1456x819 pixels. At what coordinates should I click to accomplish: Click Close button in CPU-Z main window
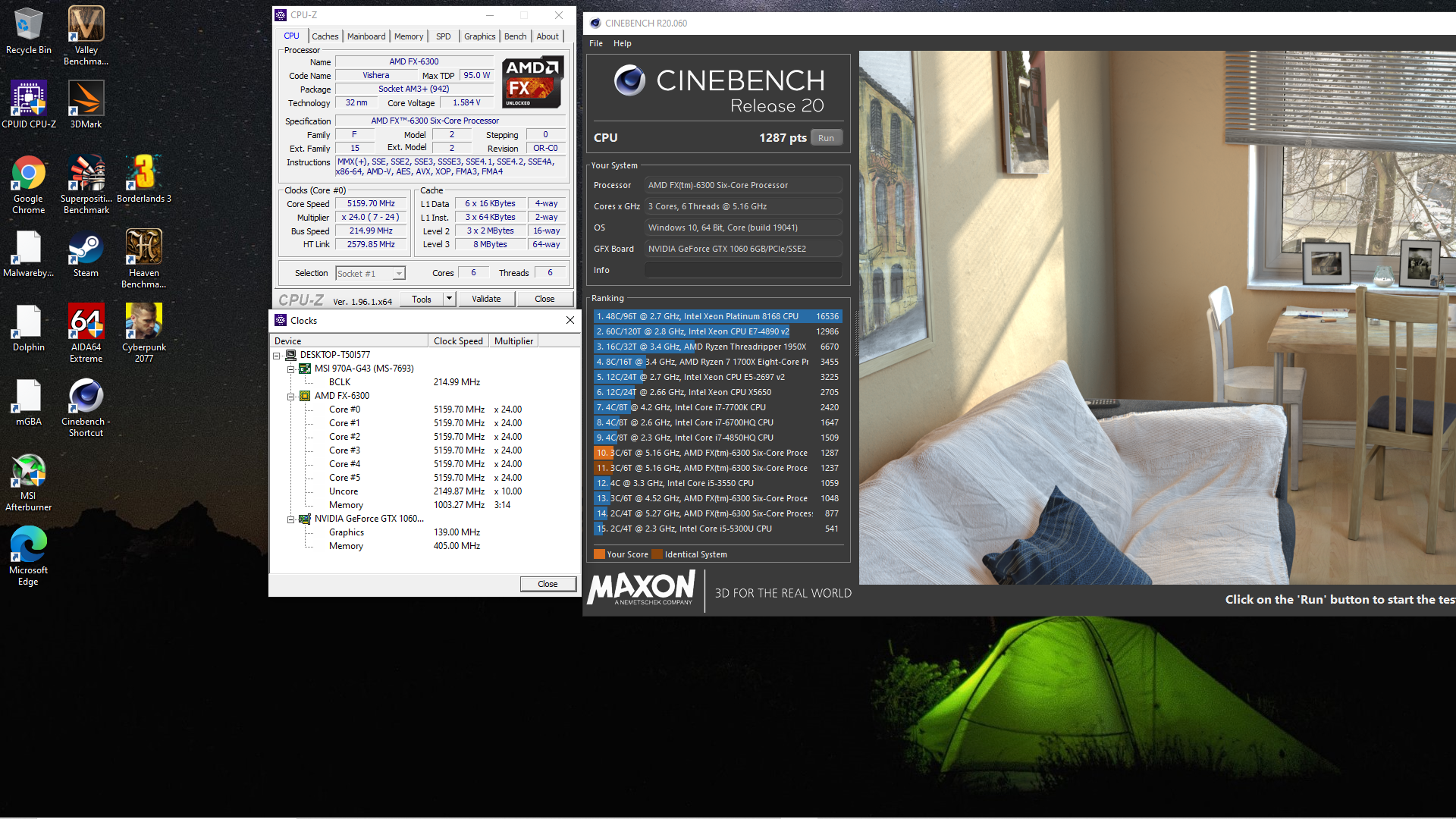[x=544, y=299]
